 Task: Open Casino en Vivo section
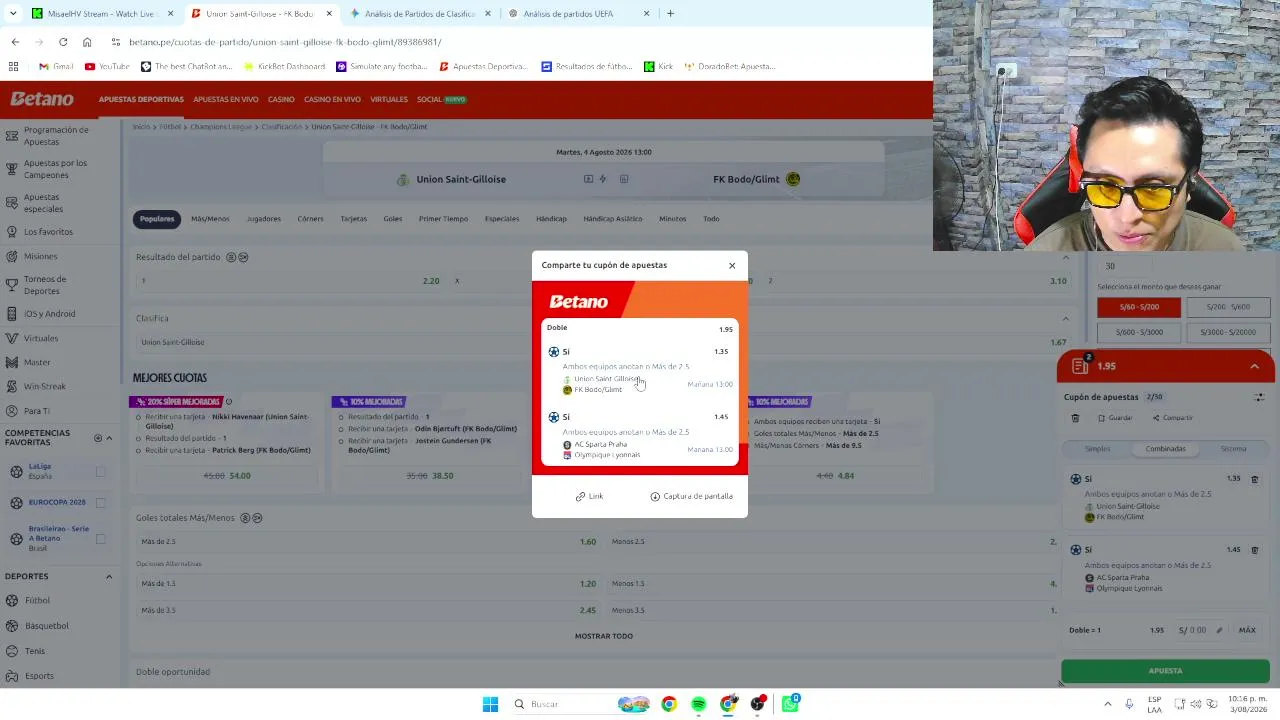(x=332, y=99)
